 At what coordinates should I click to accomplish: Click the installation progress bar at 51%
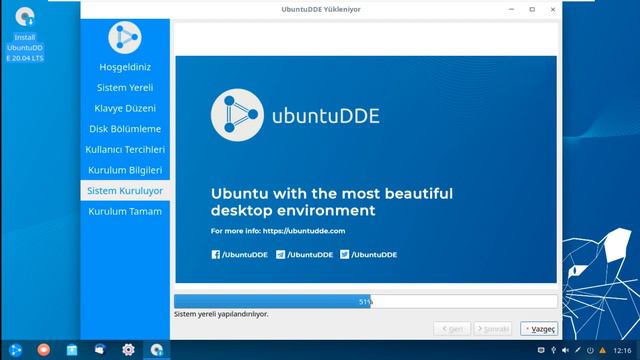coord(366,302)
